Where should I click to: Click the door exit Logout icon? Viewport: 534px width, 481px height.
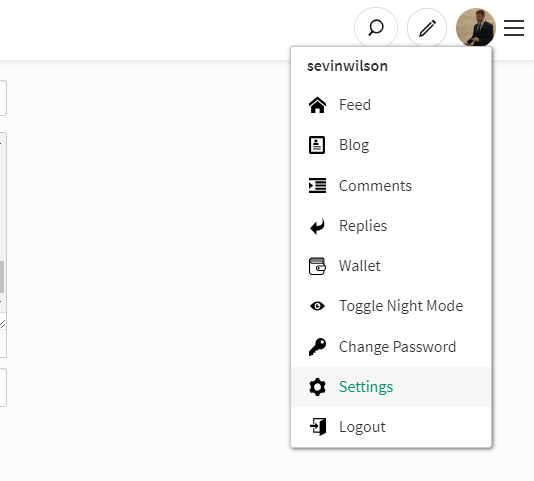318,427
